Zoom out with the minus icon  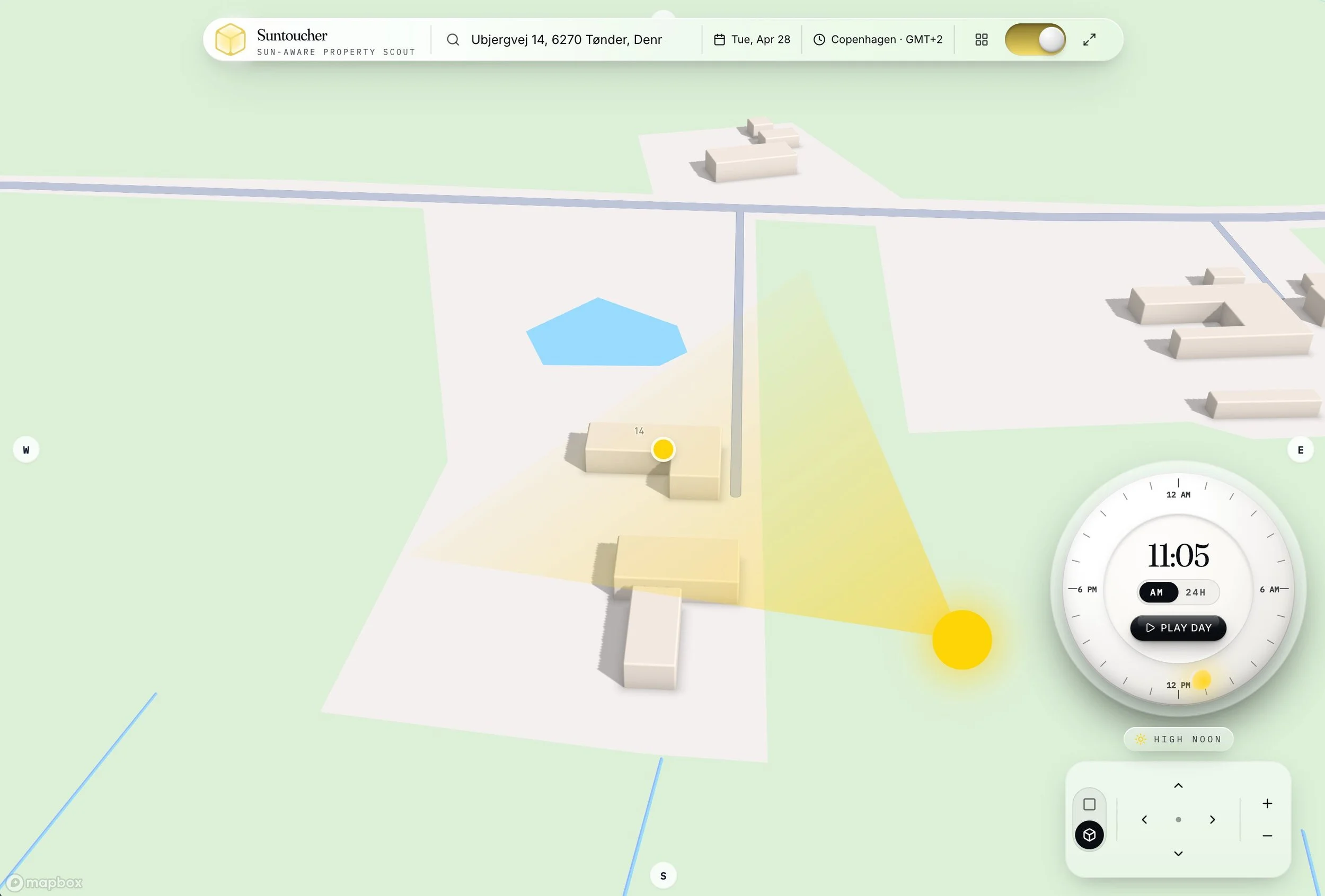point(1267,836)
